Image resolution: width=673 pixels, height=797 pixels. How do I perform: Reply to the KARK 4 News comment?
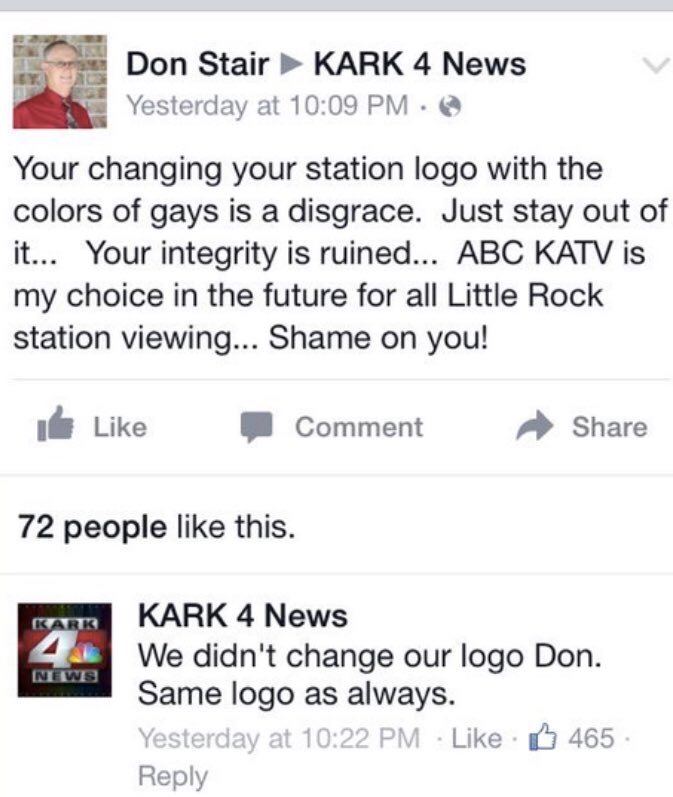coord(173,776)
